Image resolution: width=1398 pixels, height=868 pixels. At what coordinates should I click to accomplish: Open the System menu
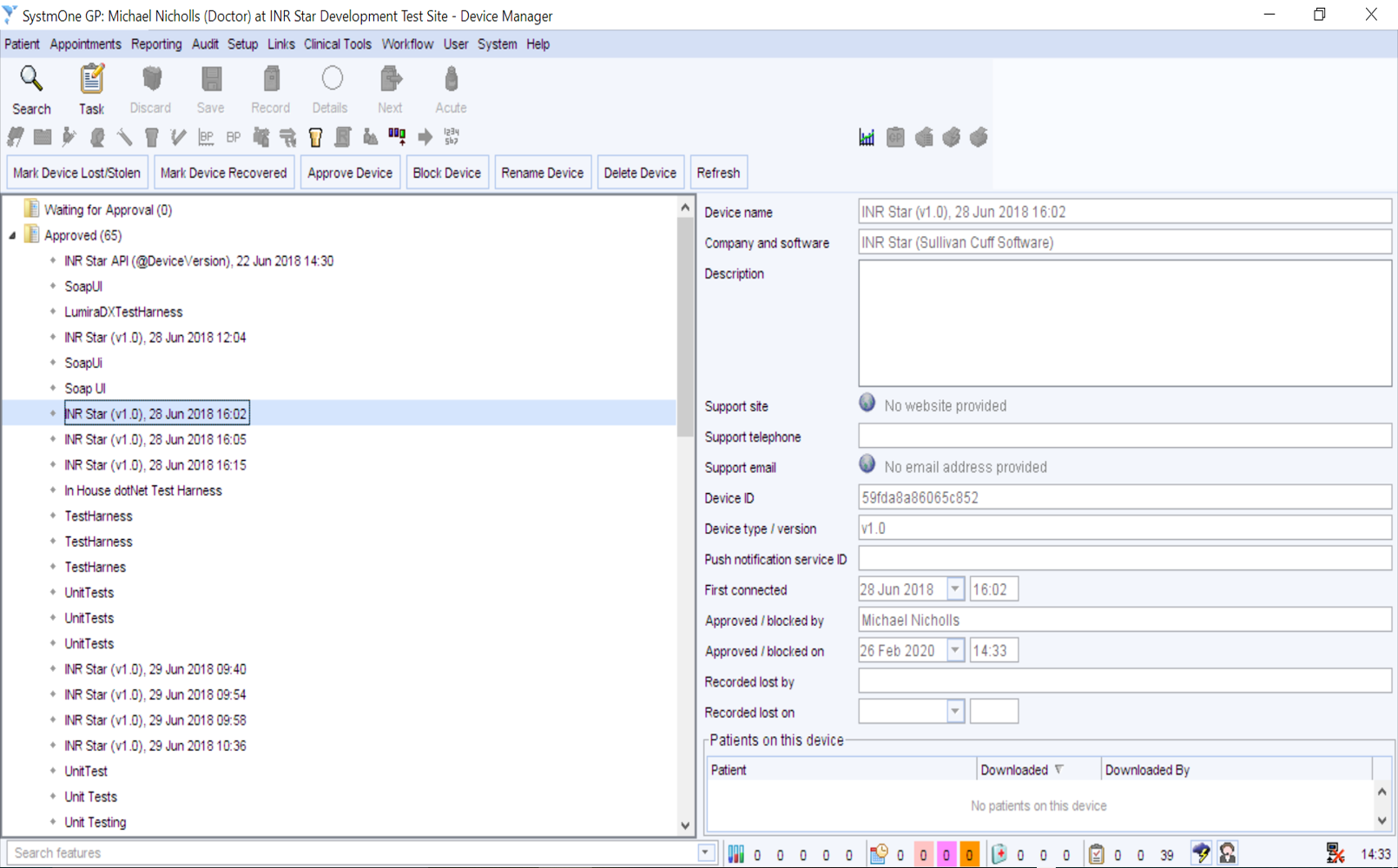point(497,44)
